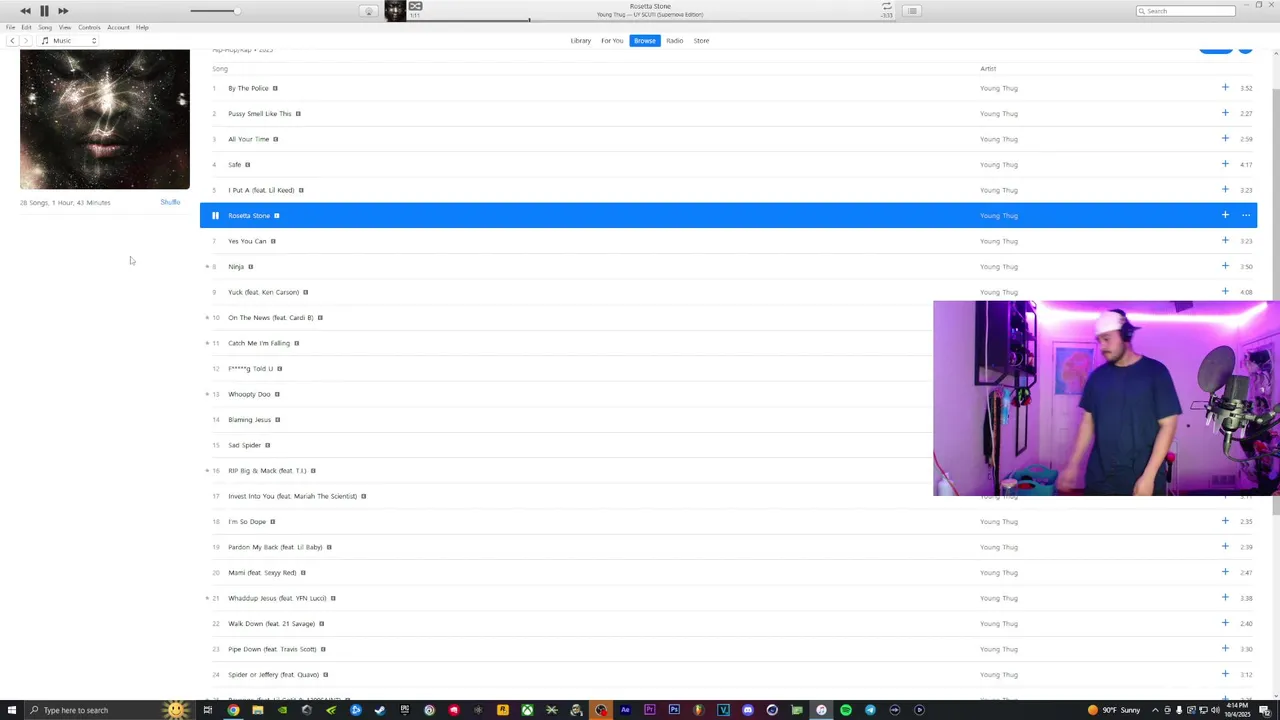The height and width of the screenshot is (720, 1280).
Task: Add Spider or Jeffery with plus icon
Action: click(x=1225, y=674)
